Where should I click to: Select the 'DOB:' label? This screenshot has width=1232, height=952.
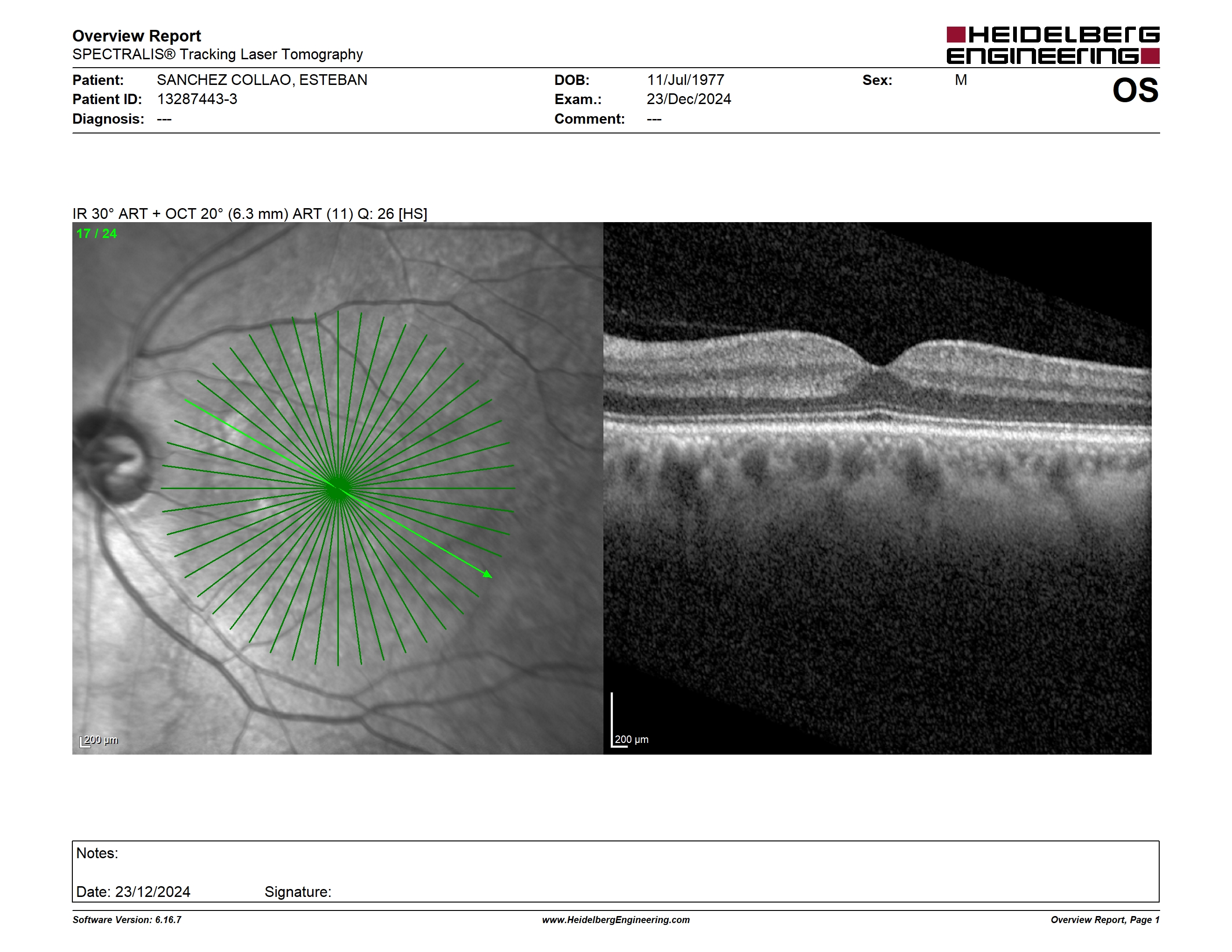coord(572,80)
